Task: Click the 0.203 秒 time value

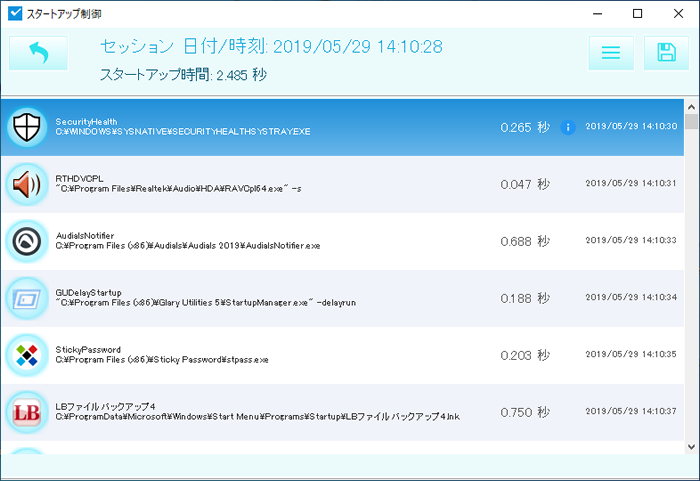Action: tap(525, 356)
